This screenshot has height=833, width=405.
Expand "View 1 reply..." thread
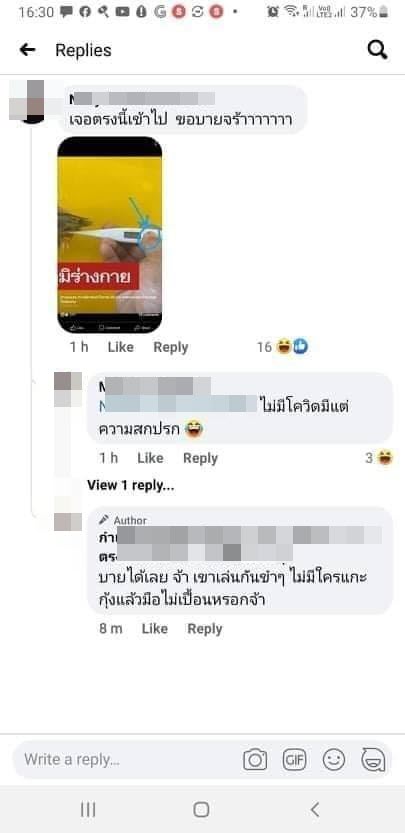(x=131, y=485)
